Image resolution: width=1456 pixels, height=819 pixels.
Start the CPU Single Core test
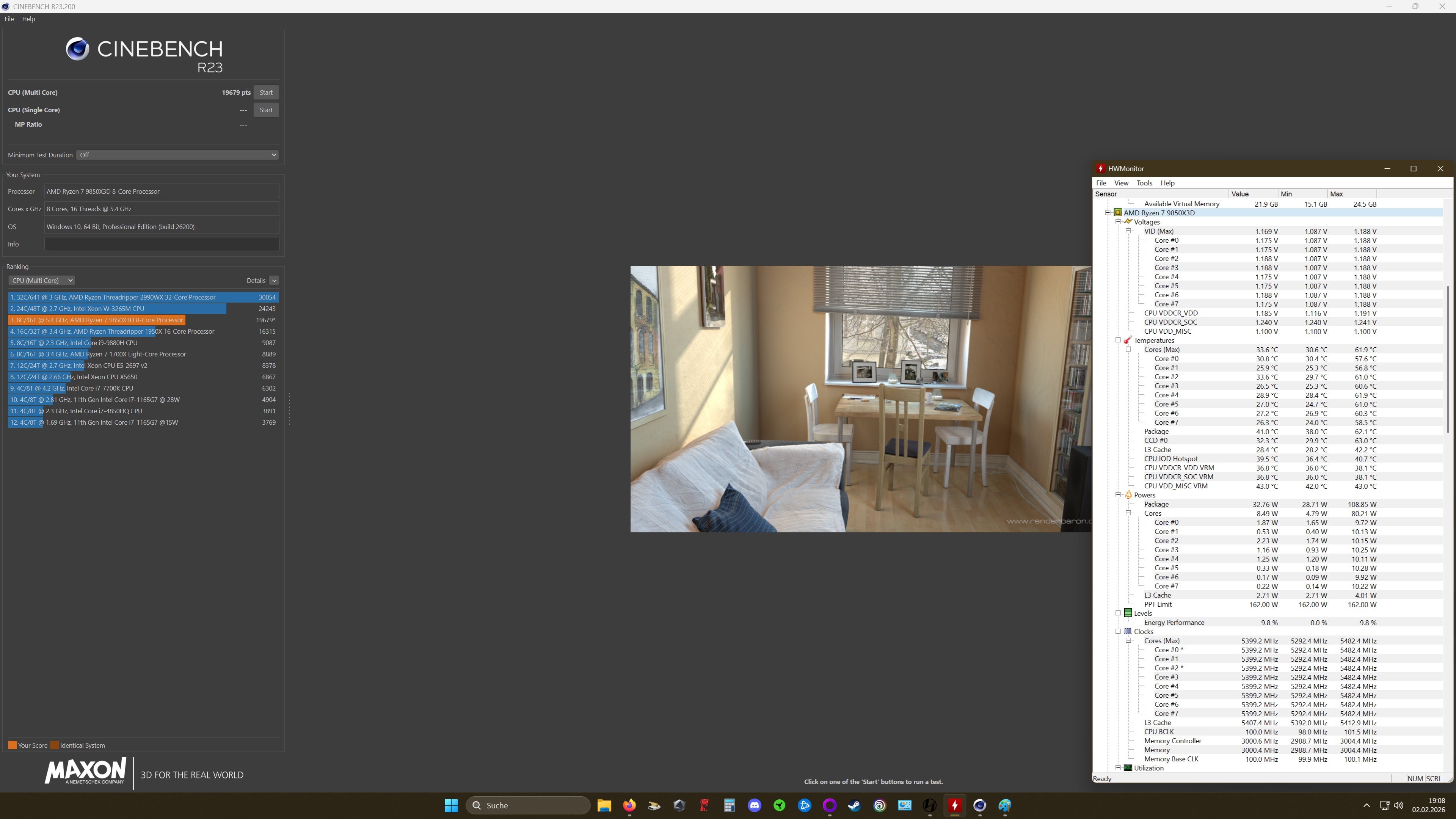[x=266, y=110]
